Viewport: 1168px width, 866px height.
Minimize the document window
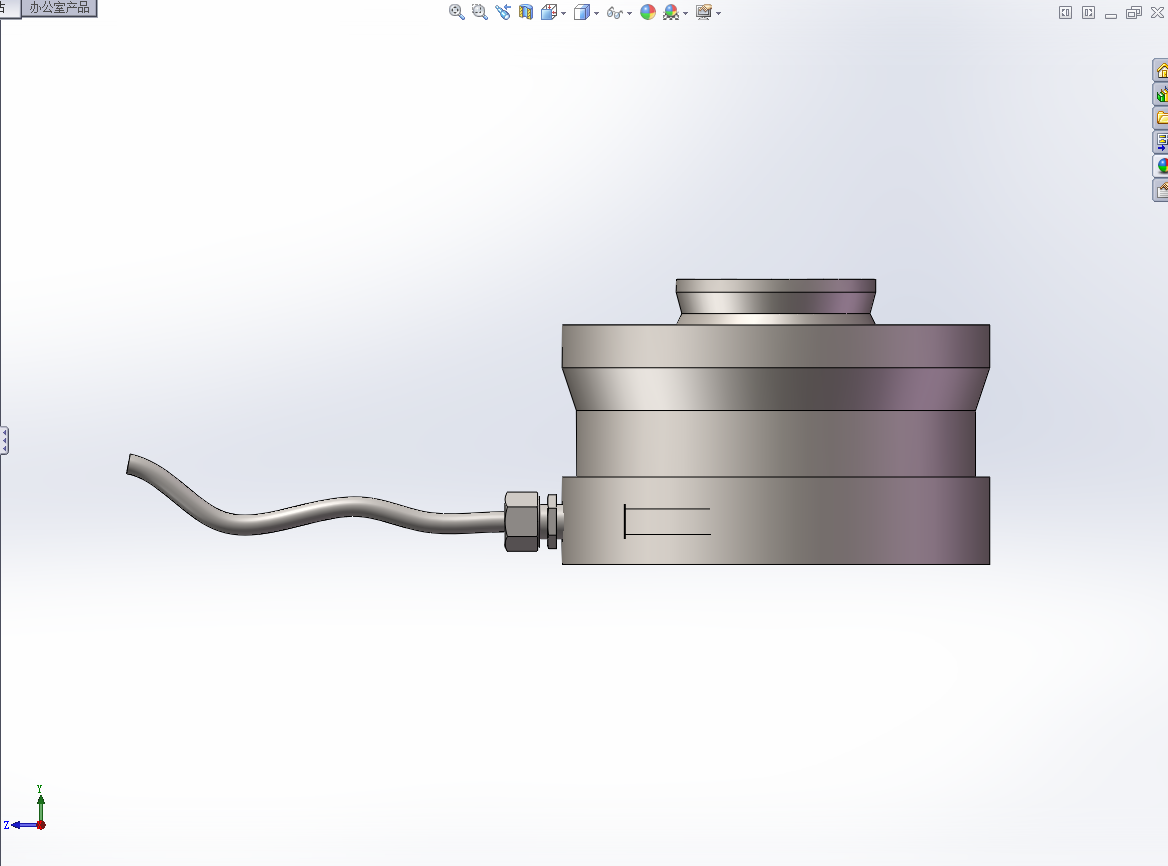pos(1111,14)
